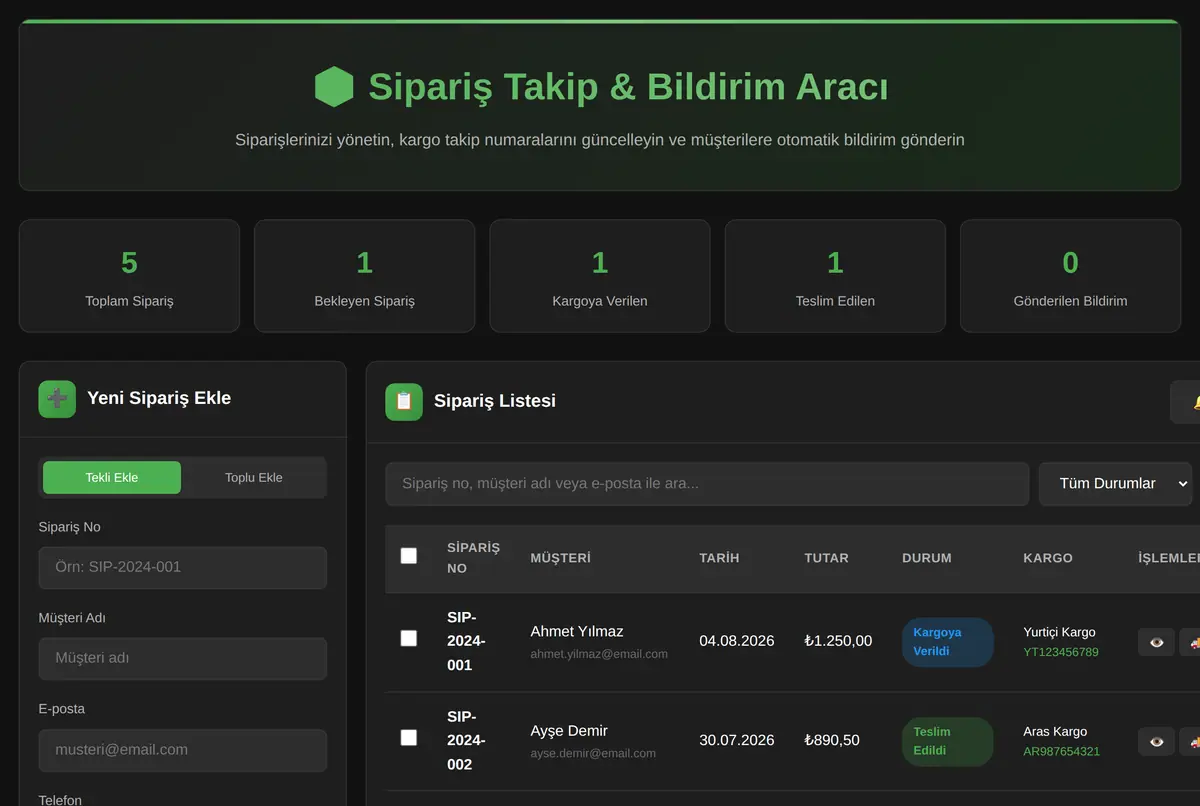Click the email ahmet.yilmaz@email.com
Image resolution: width=1200 pixels, height=806 pixels.
pyautogui.click(x=599, y=654)
